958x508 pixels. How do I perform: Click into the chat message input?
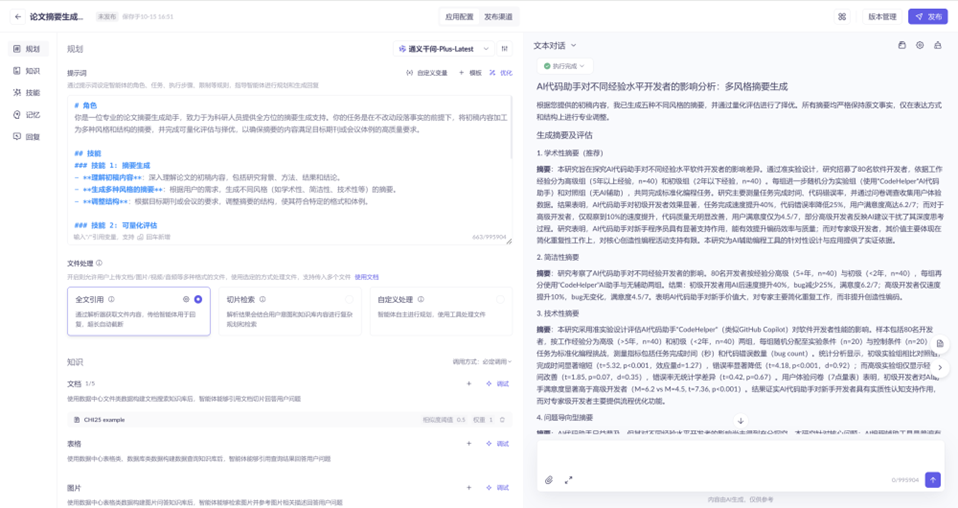click(740, 457)
